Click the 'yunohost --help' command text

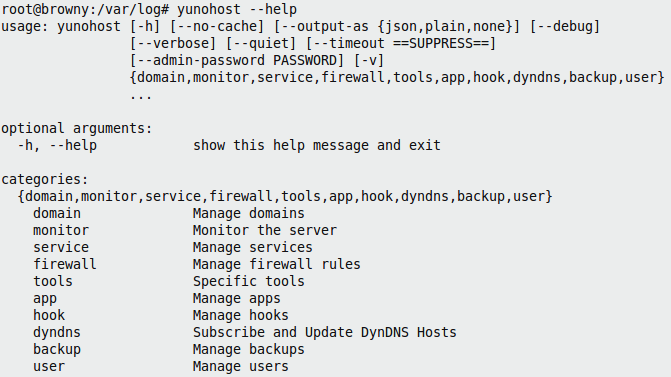click(237, 9)
